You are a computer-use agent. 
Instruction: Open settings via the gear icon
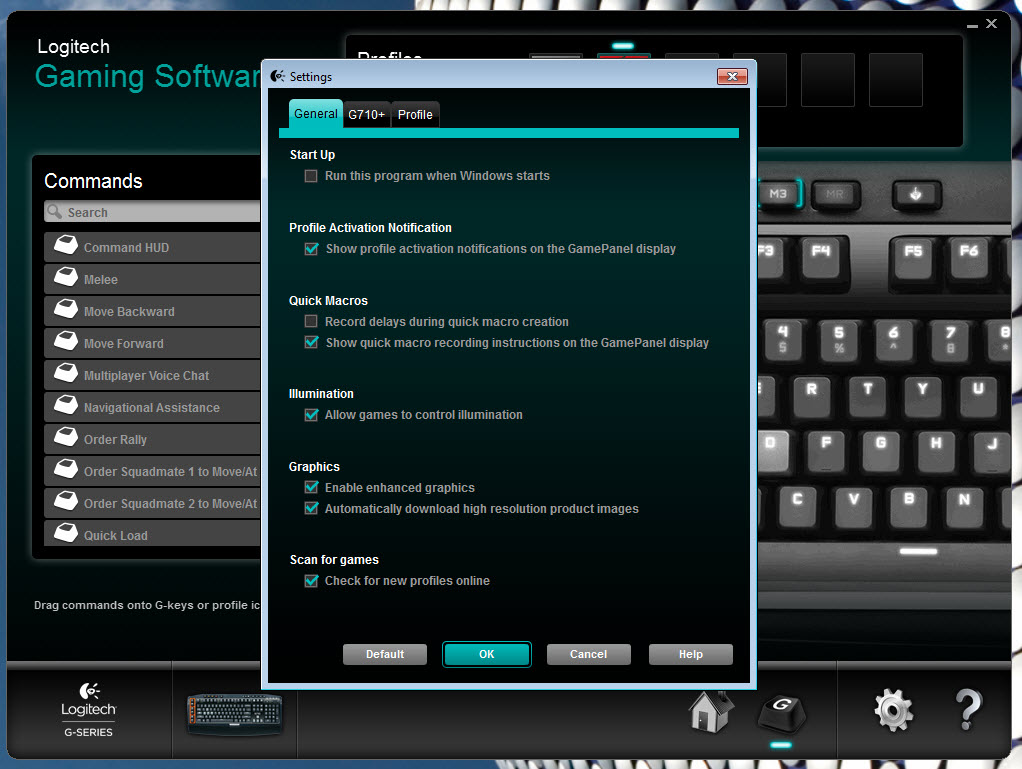pyautogui.click(x=894, y=710)
